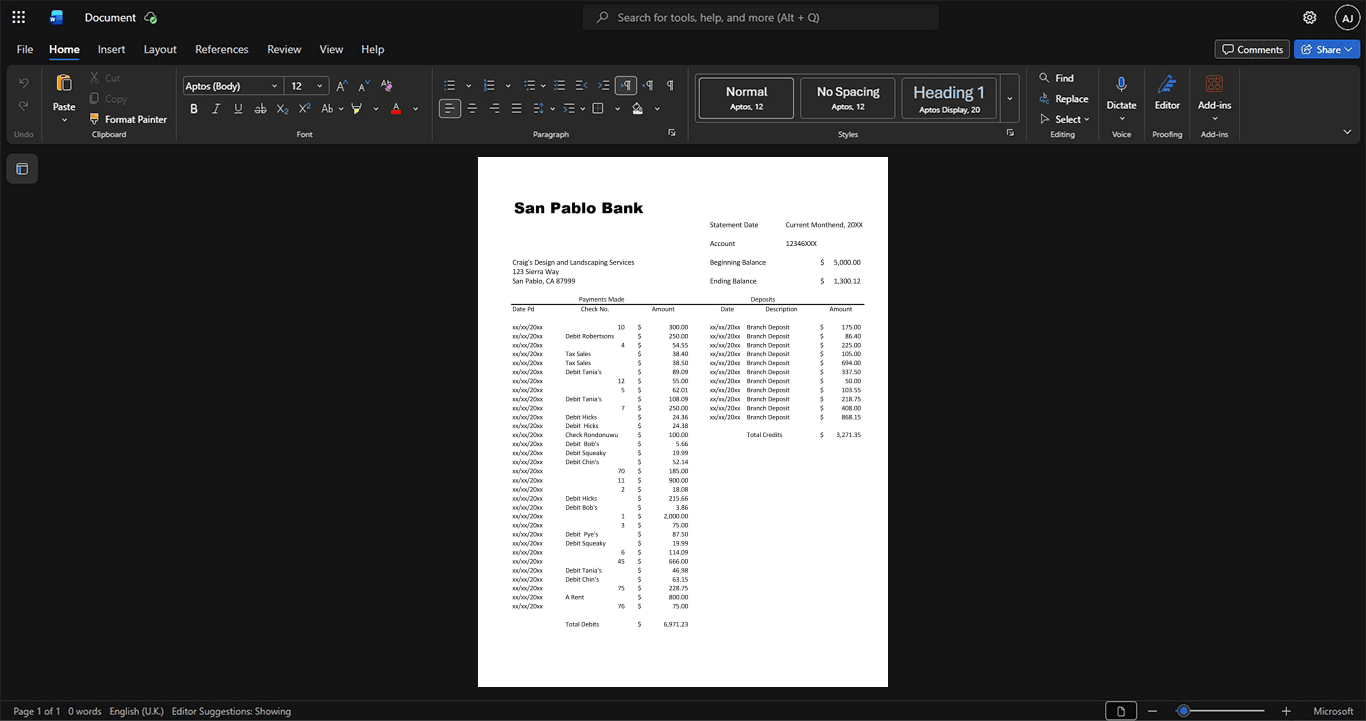Open the Select dropdown in Editing
This screenshot has width=1366, height=721.
pyautogui.click(x=1064, y=119)
